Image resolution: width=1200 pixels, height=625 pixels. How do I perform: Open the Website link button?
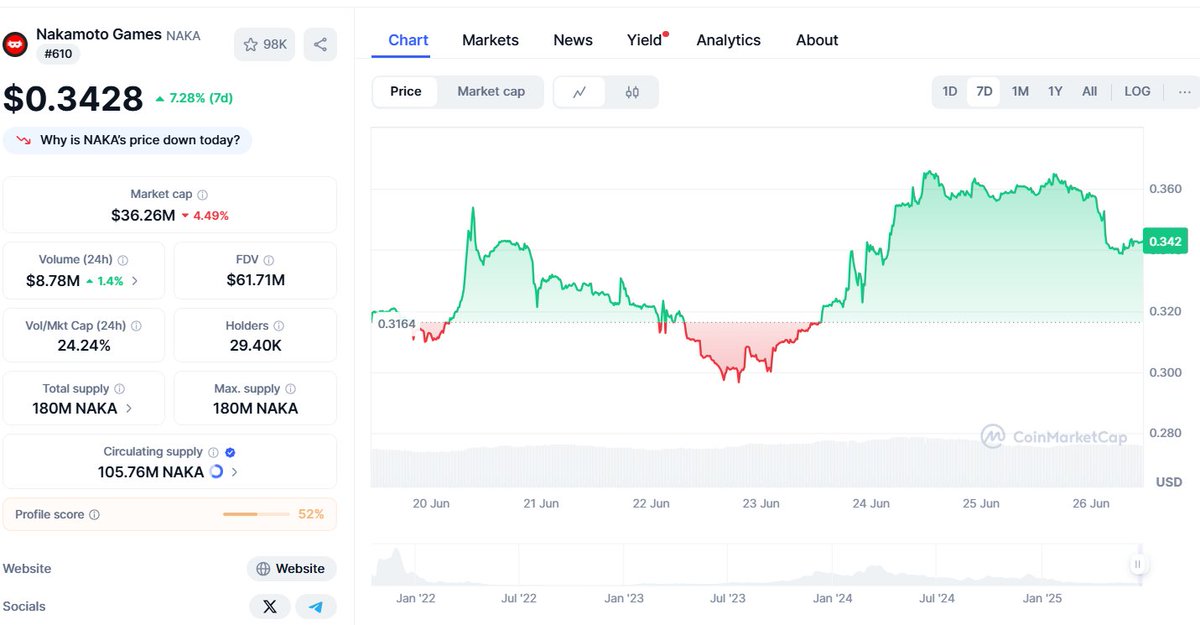[292, 569]
